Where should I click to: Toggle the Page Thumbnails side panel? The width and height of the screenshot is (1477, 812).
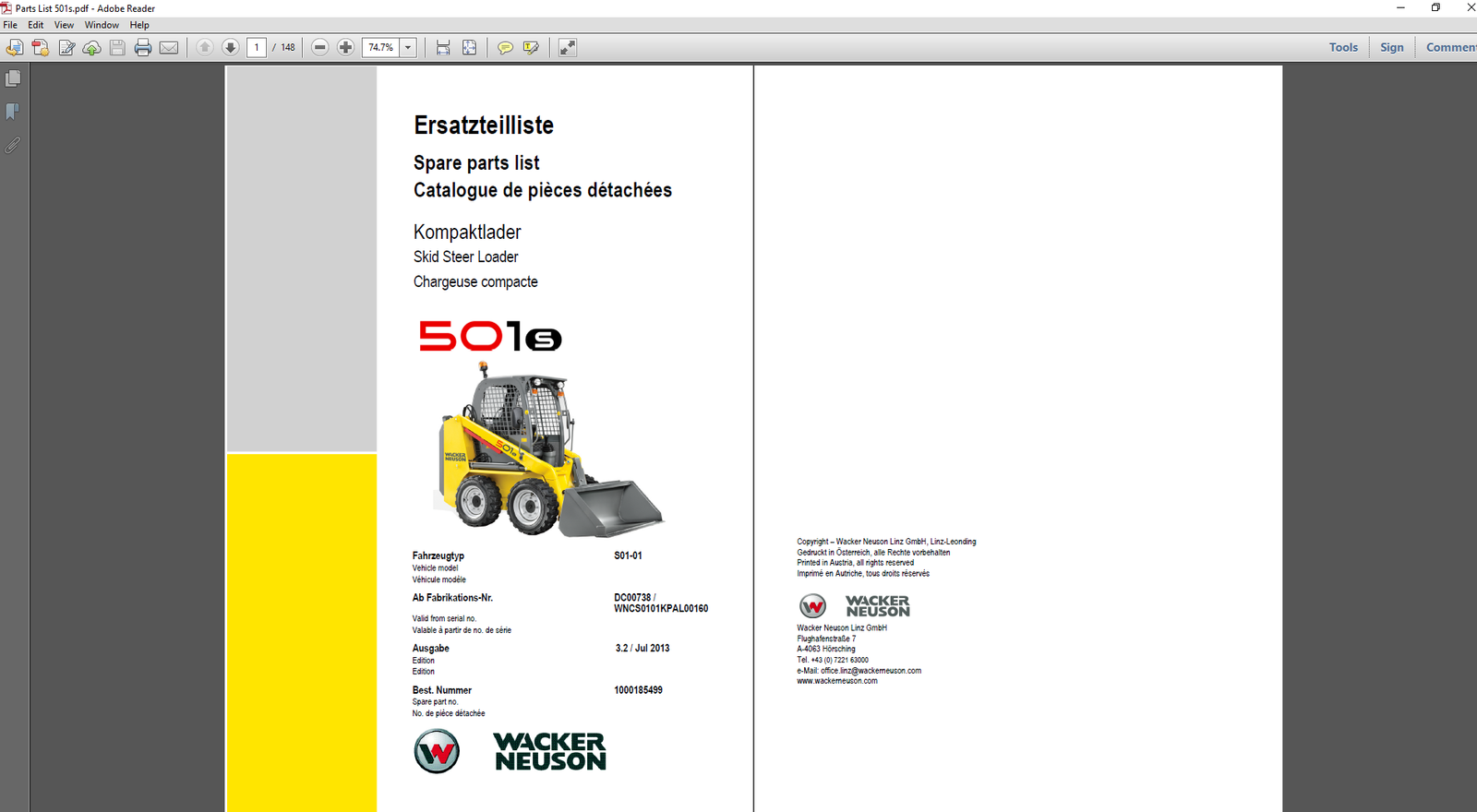click(13, 79)
